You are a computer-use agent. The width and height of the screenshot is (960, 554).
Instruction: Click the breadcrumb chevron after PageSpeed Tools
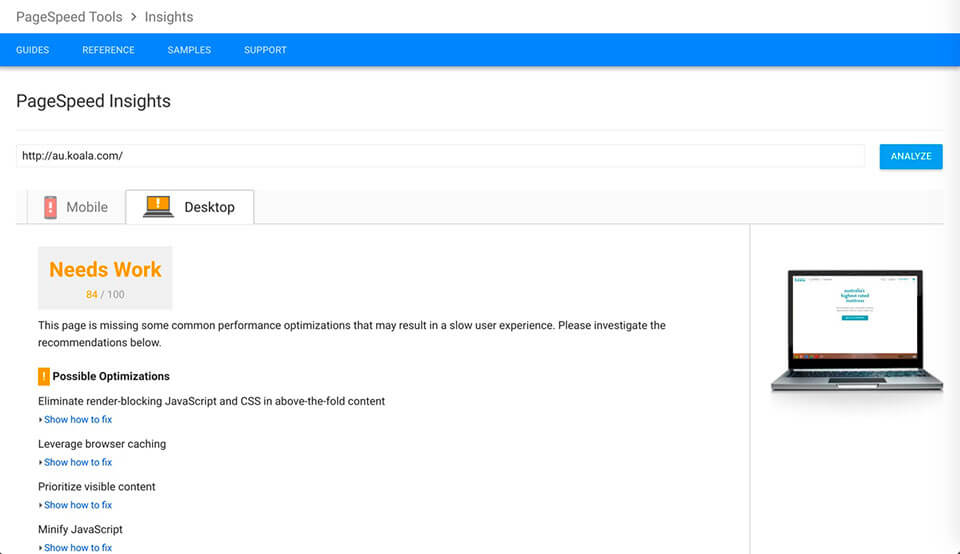click(133, 17)
